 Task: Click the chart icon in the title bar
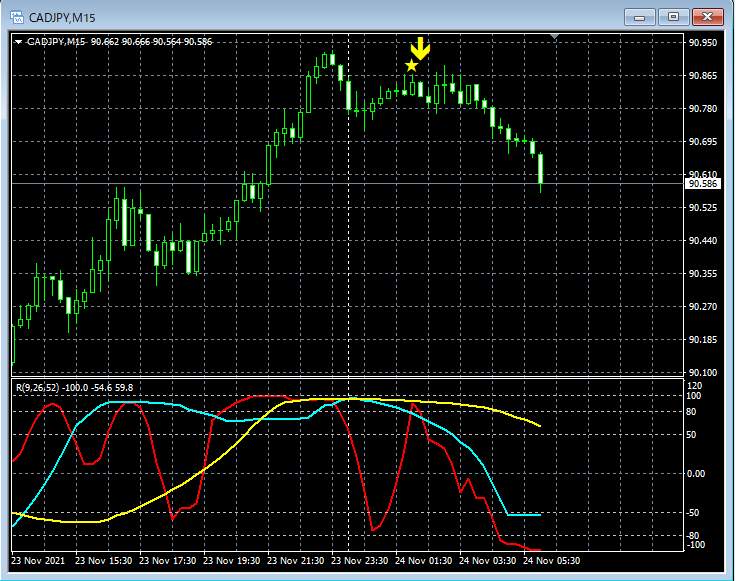[17, 17]
